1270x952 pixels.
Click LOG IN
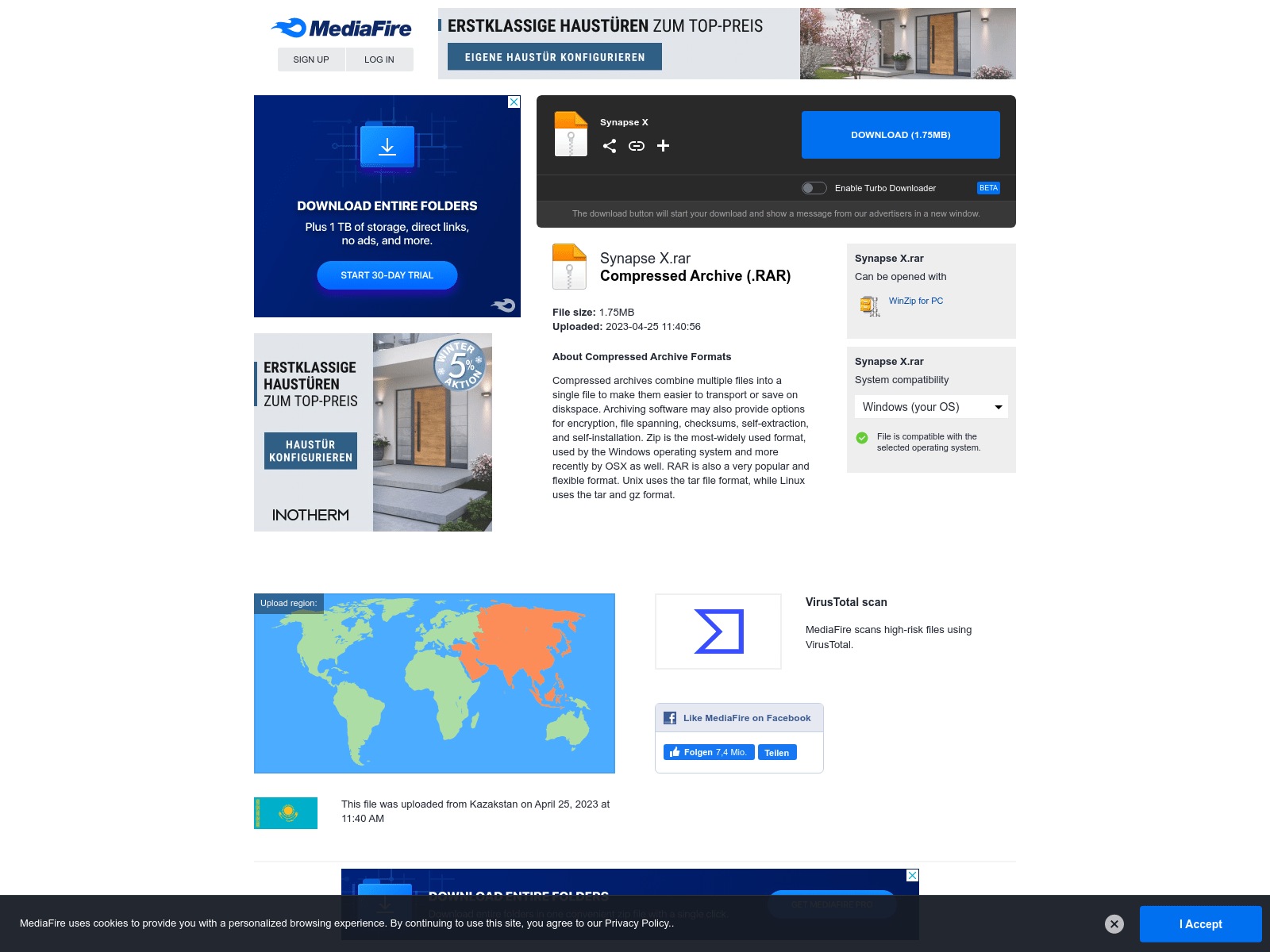click(379, 59)
